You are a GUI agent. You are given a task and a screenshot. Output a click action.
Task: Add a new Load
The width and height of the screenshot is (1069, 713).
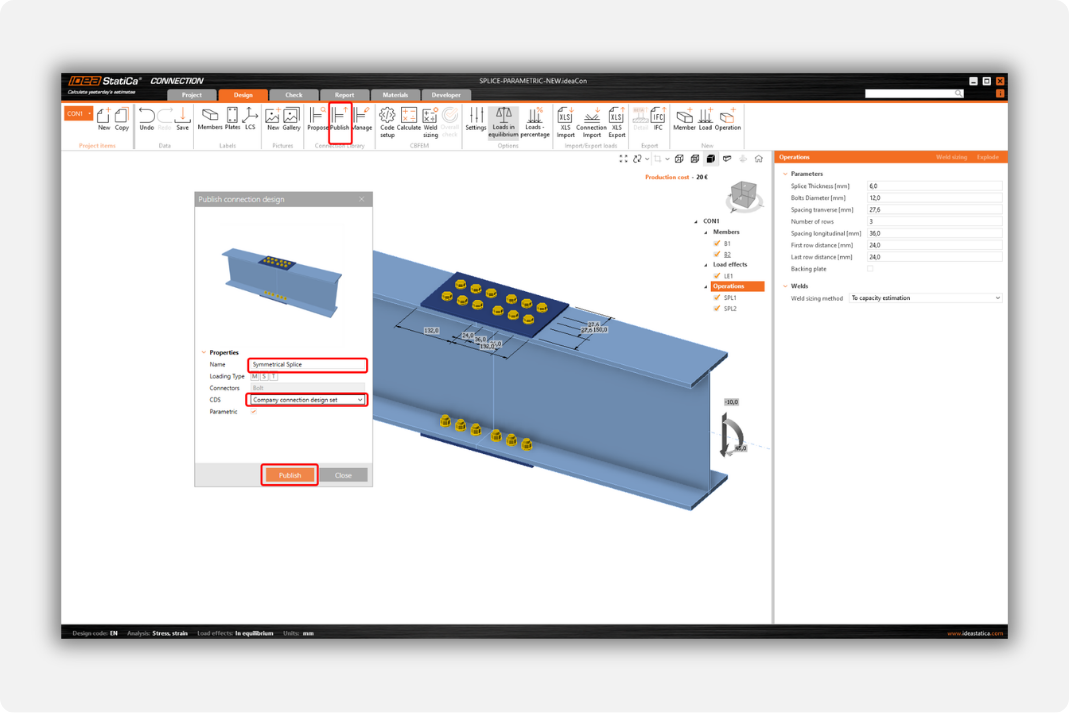(705, 118)
